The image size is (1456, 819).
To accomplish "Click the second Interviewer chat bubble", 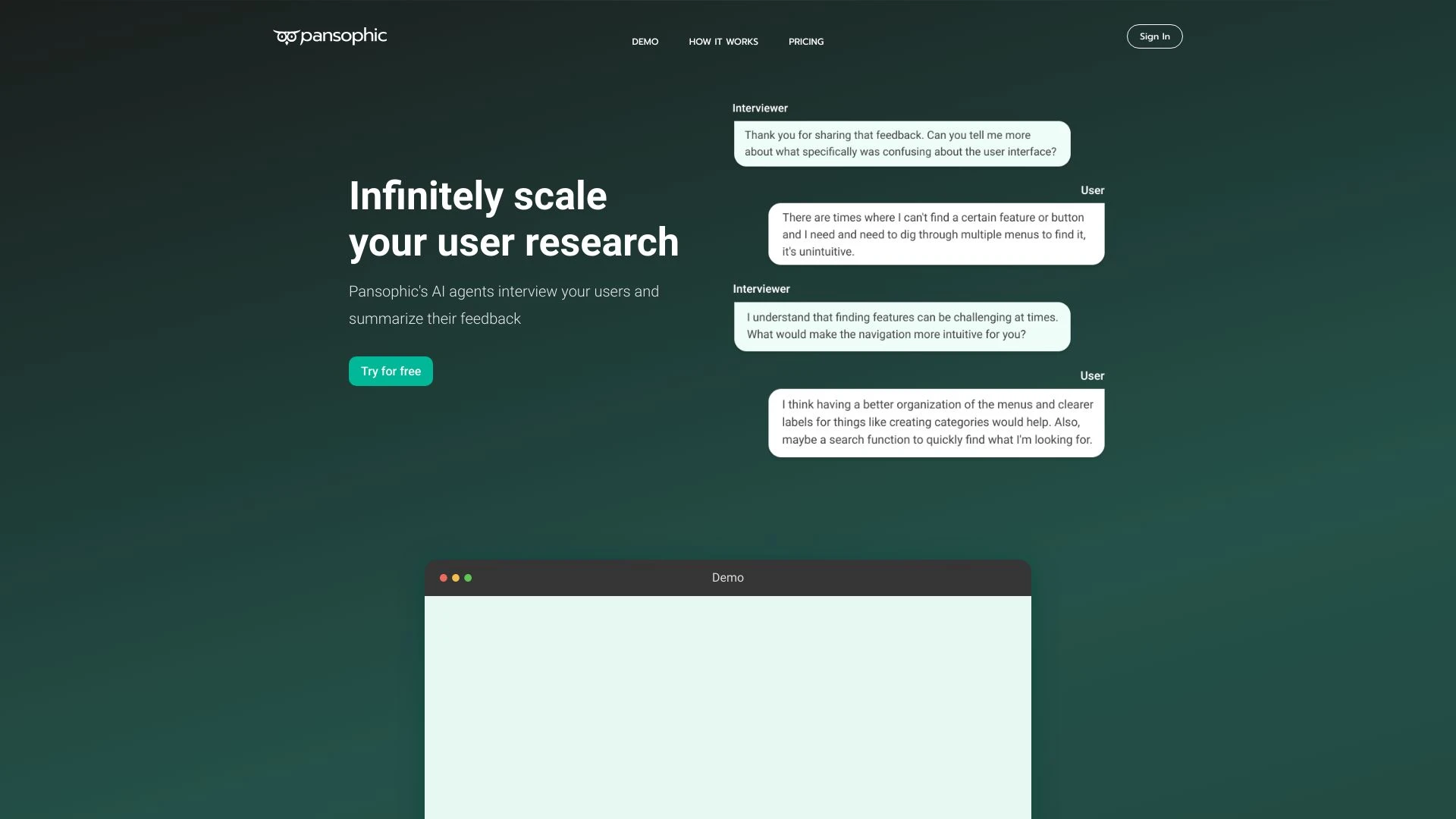I will 901,326.
